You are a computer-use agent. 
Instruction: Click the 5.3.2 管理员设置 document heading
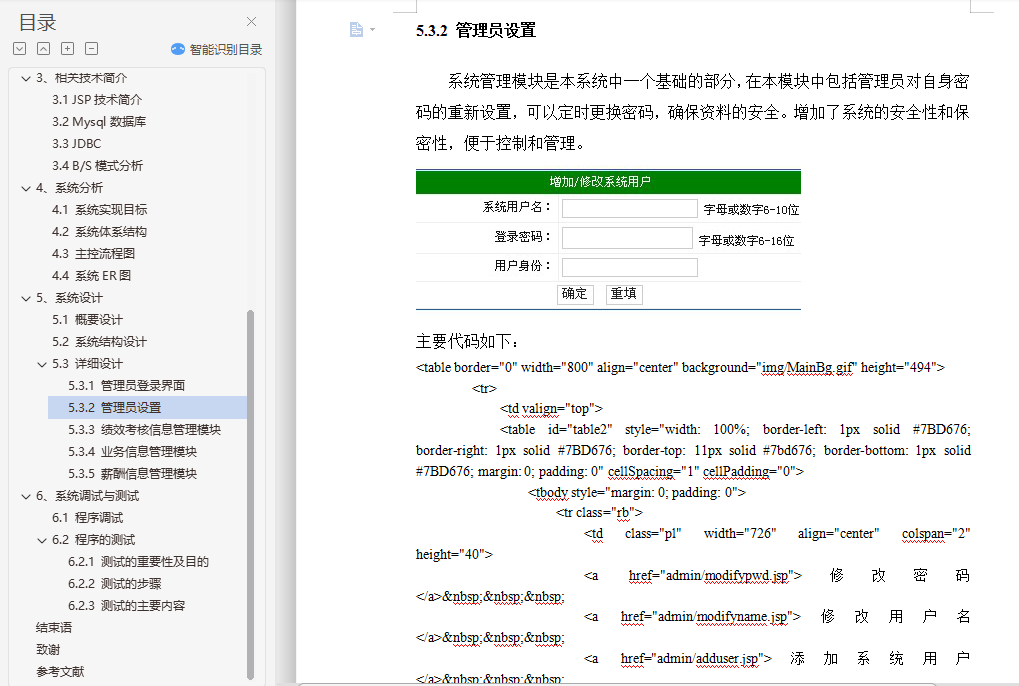[x=476, y=31]
